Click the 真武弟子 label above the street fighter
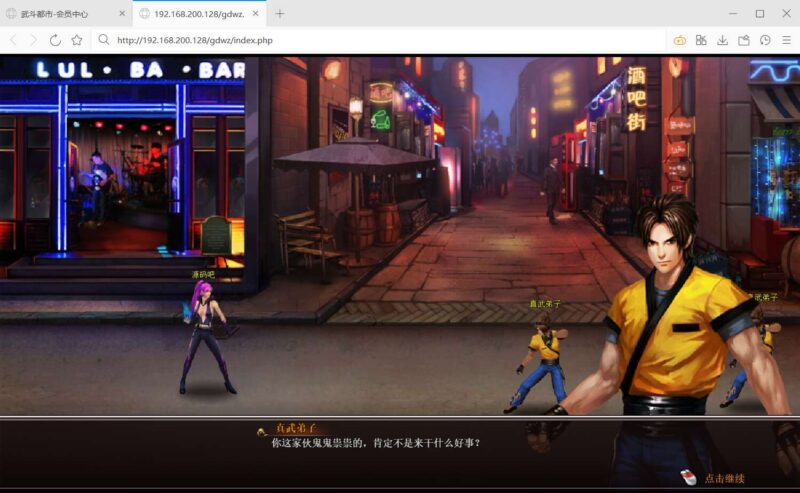 (x=545, y=304)
